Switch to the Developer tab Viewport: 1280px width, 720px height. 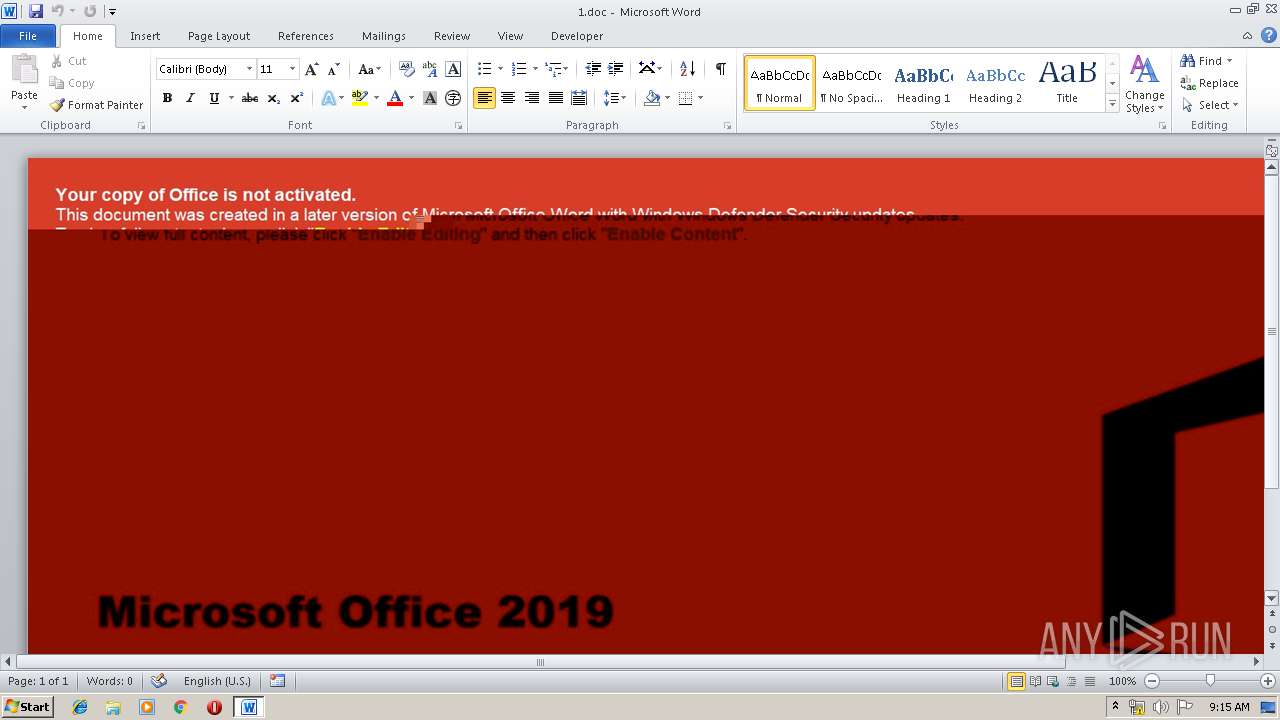click(x=577, y=36)
